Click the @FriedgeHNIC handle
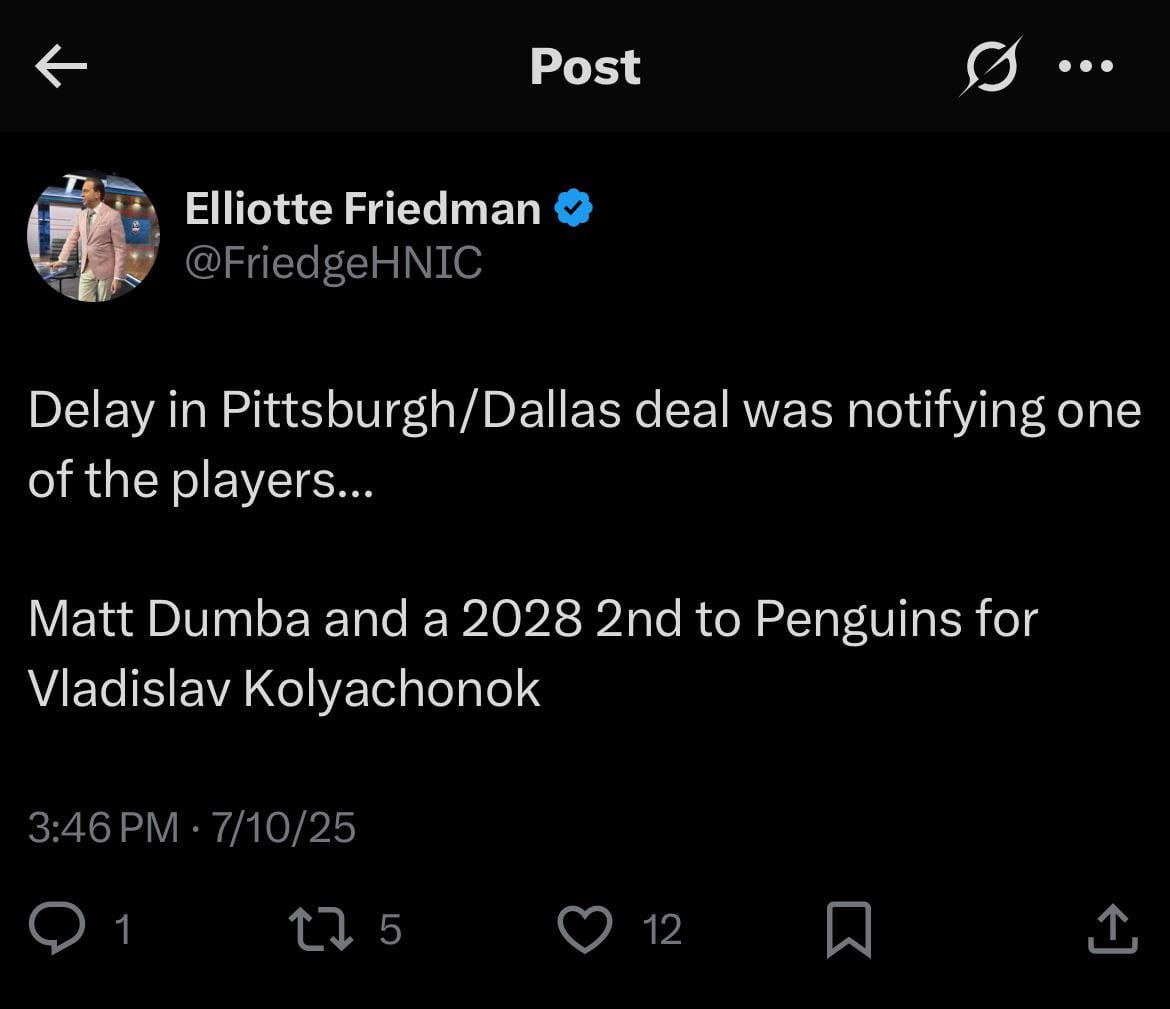This screenshot has height=1009, width=1170. (333, 262)
